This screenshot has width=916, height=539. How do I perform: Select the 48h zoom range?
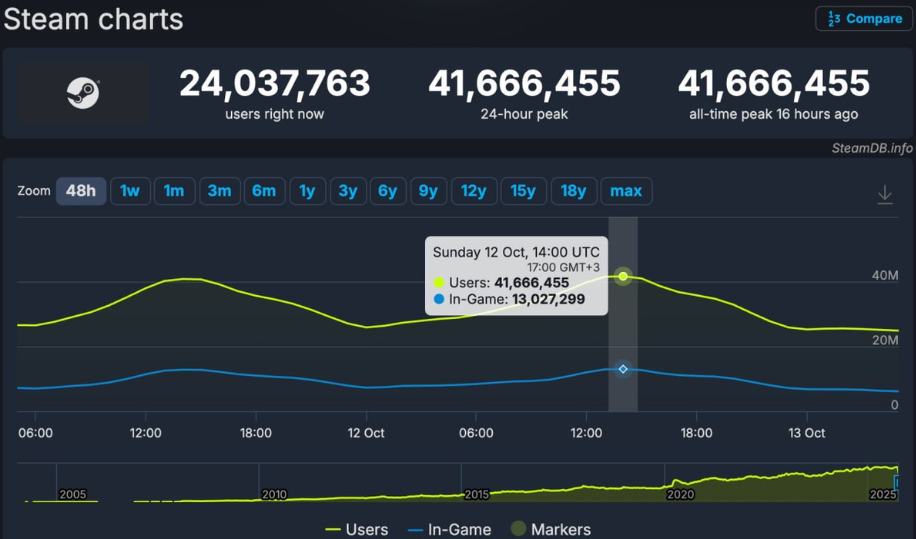[x=81, y=191]
